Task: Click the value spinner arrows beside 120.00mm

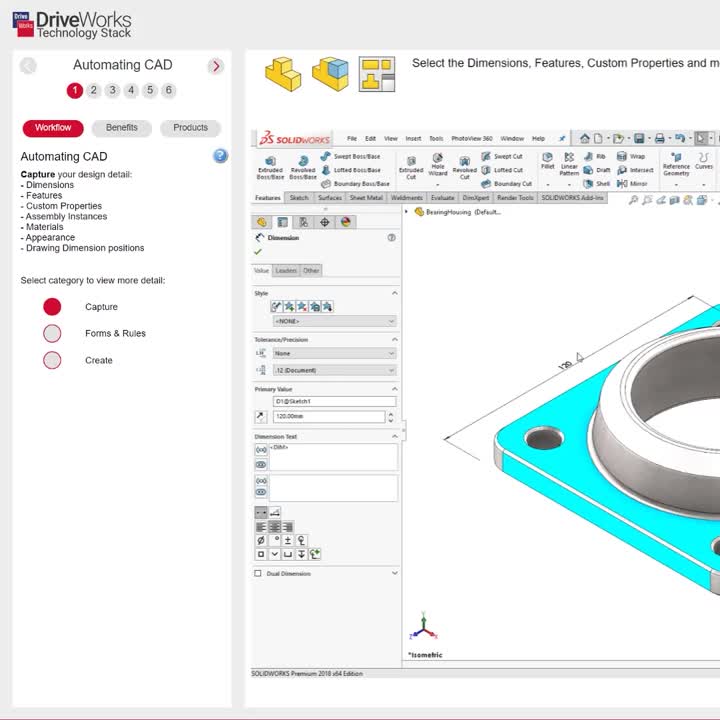Action: pyautogui.click(x=391, y=417)
